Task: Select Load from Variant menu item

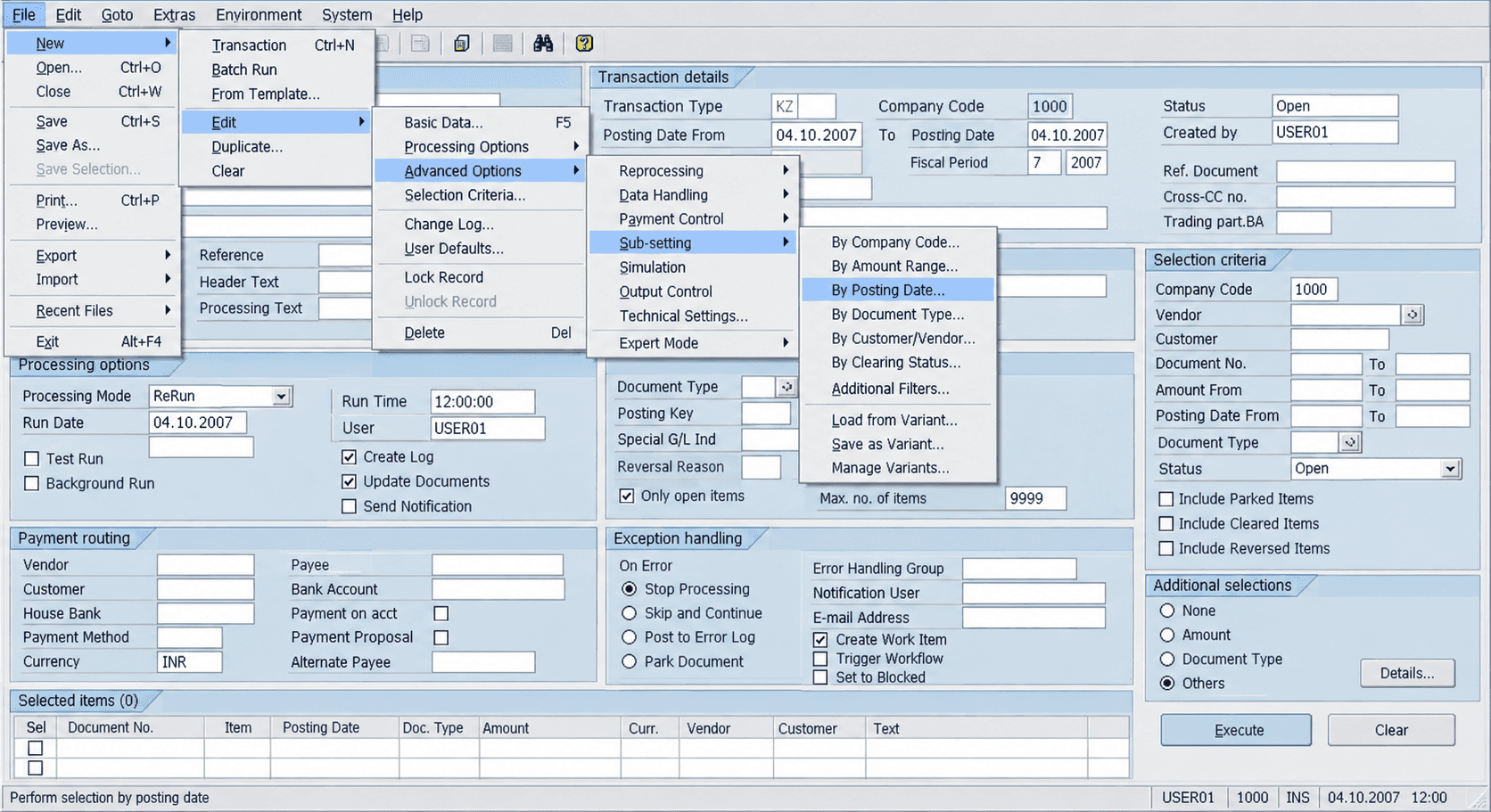Action: click(x=898, y=420)
